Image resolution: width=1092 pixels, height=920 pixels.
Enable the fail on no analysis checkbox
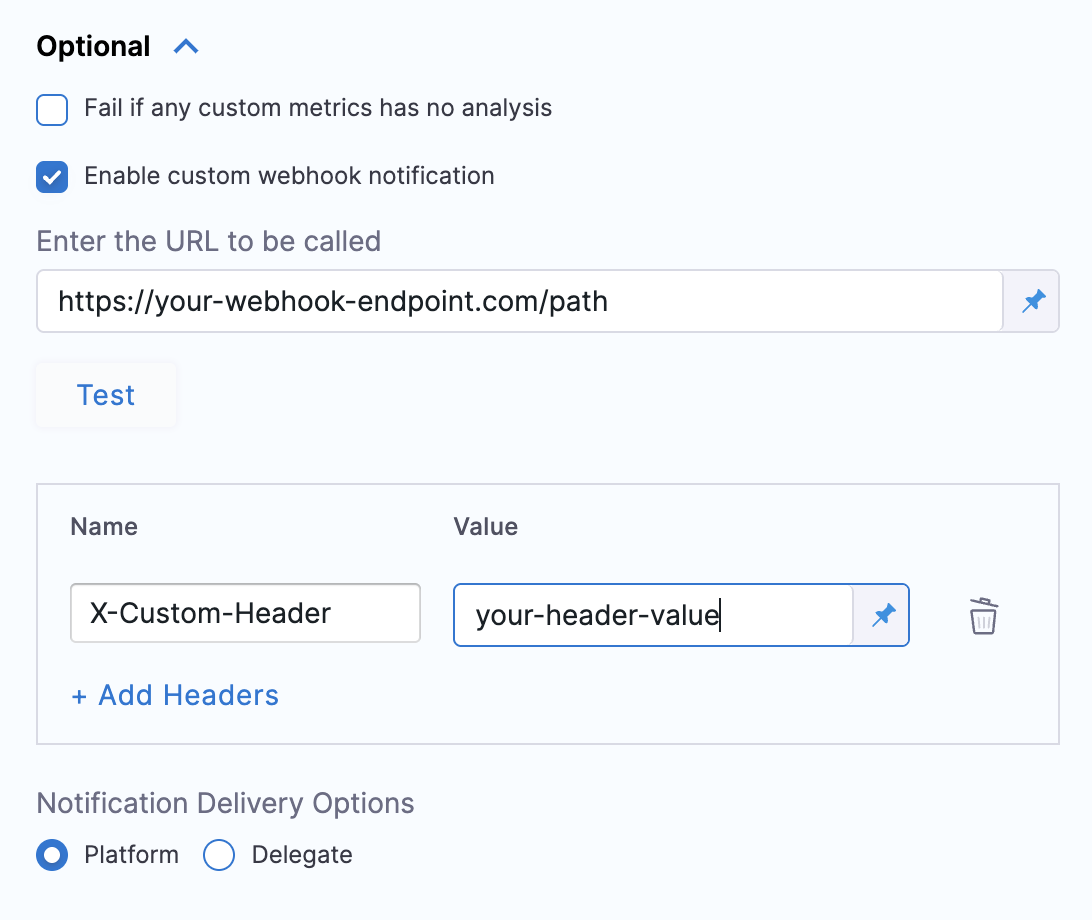(x=52, y=109)
